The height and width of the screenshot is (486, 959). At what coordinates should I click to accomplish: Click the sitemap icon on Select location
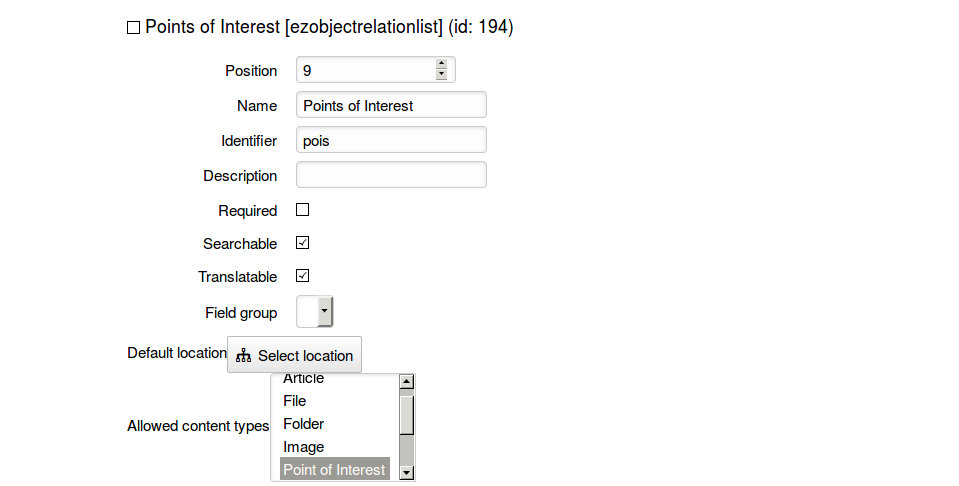[x=243, y=355]
